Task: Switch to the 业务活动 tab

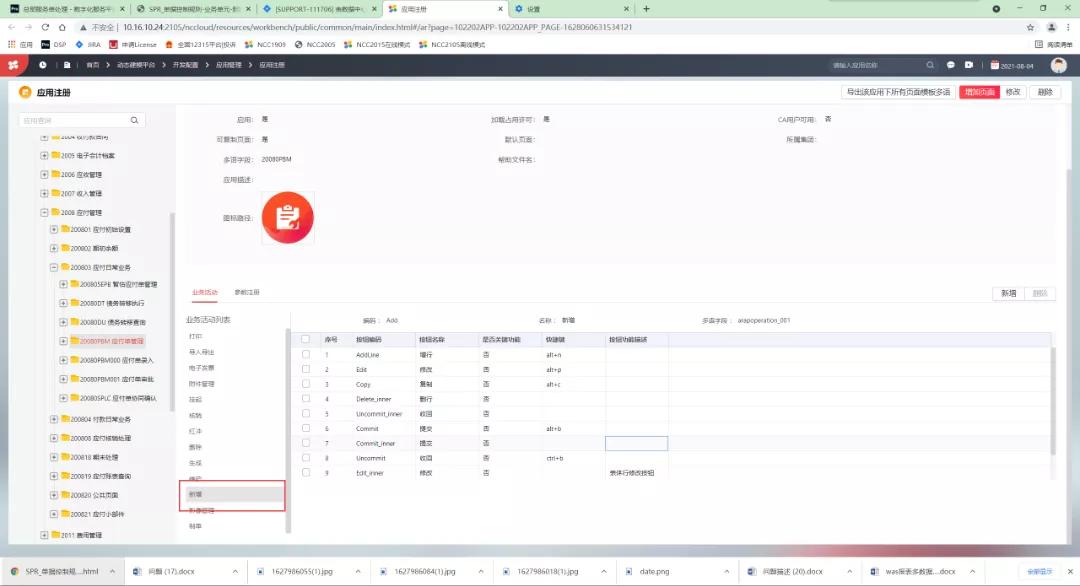Action: coord(205,293)
